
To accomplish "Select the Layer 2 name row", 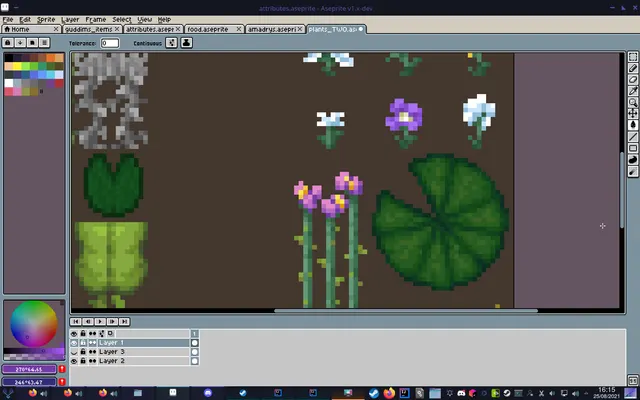I will point(144,361).
